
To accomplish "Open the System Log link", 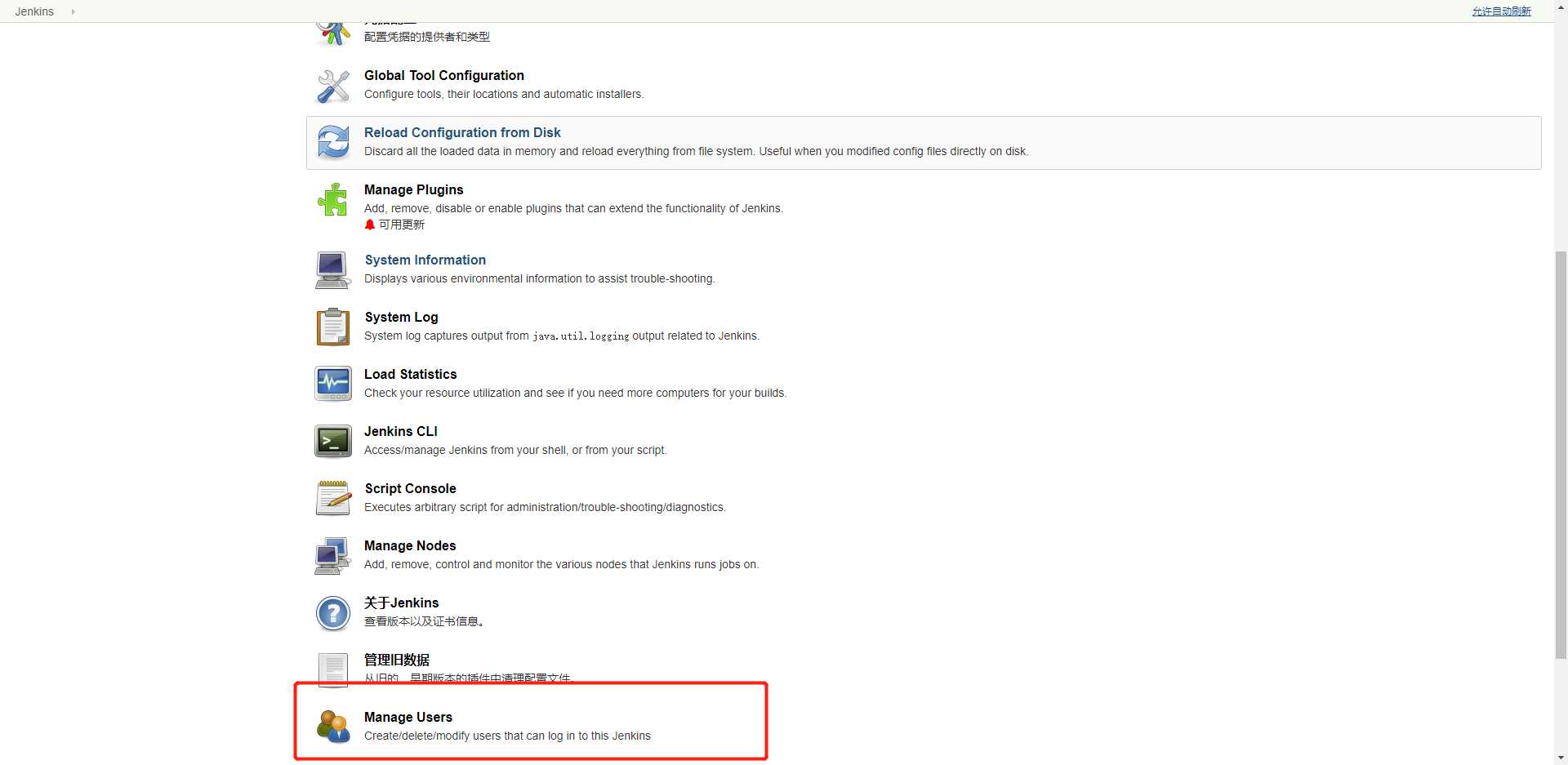I will 401,317.
